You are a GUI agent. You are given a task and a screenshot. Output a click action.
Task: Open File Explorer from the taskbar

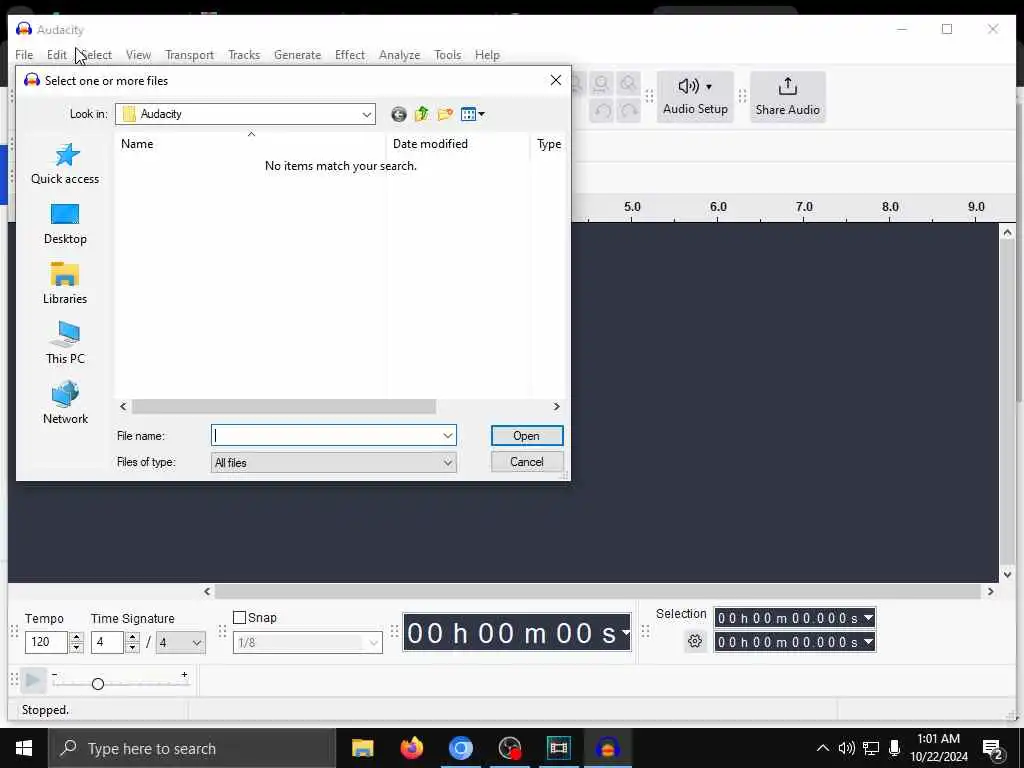click(x=362, y=748)
